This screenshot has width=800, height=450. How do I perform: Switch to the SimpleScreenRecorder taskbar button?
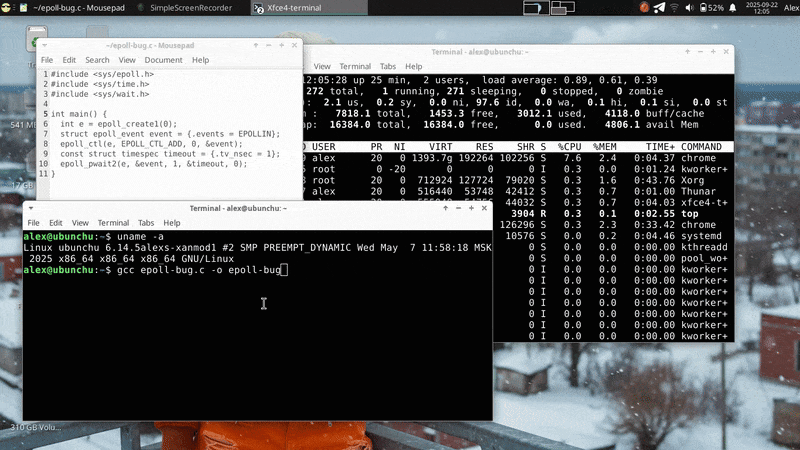185,8
